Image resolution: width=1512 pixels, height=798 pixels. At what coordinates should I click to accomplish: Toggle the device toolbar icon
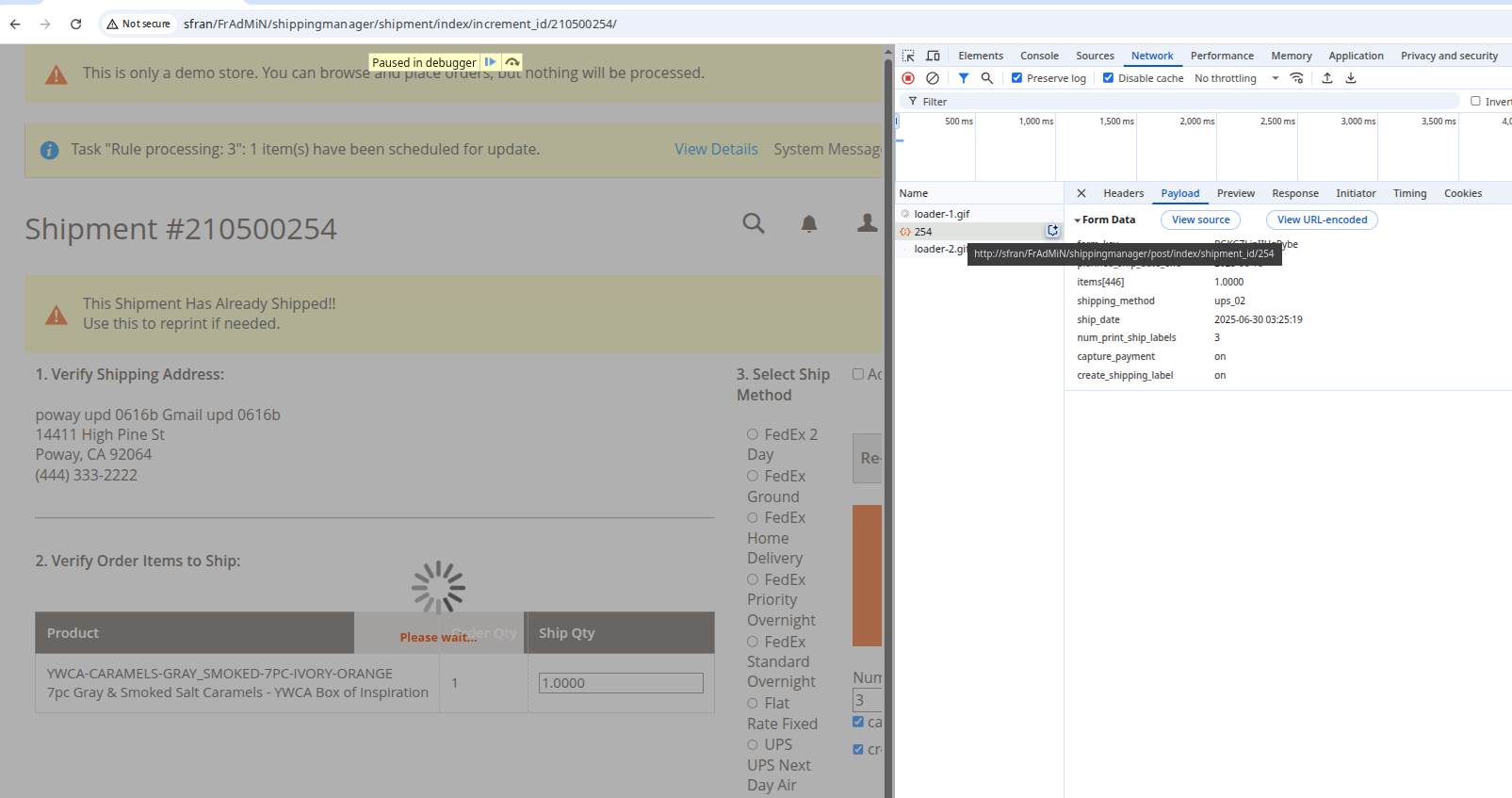click(x=933, y=56)
